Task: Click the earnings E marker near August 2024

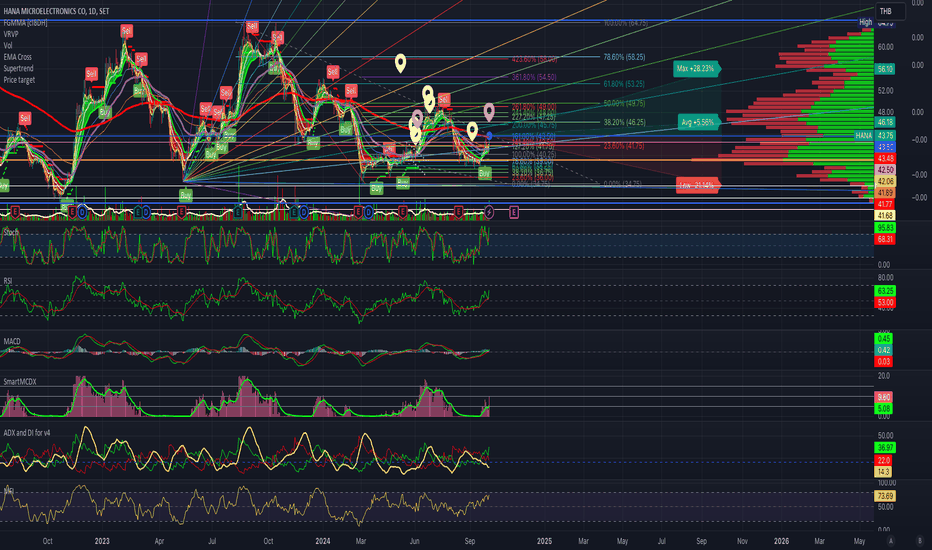Action: (458, 212)
